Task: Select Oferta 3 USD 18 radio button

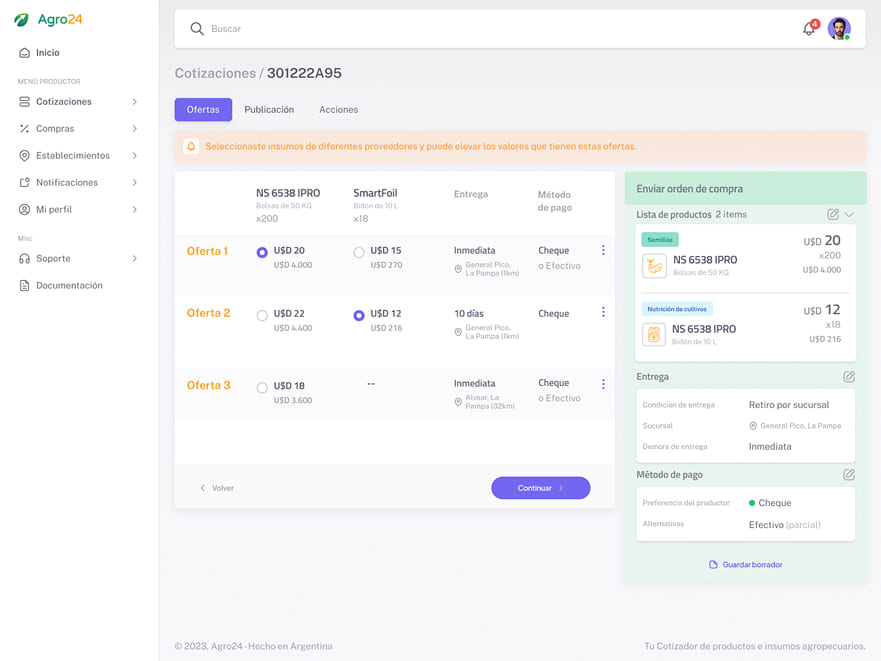Action: [x=262, y=388]
